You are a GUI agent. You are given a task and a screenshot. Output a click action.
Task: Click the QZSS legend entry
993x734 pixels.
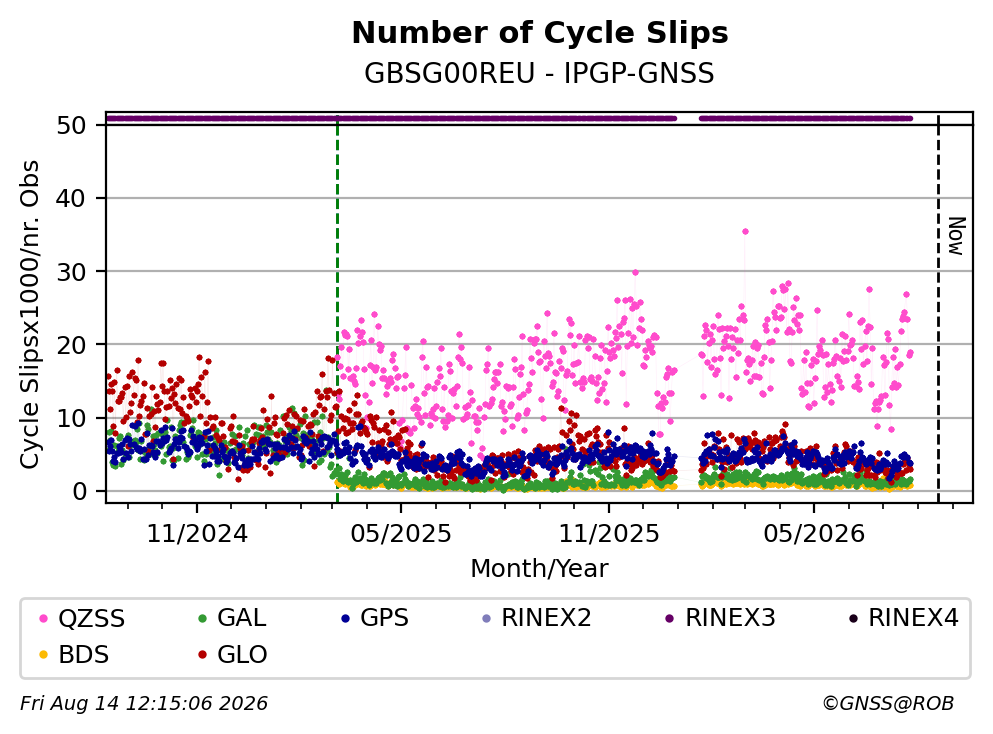pyautogui.click(x=82, y=618)
